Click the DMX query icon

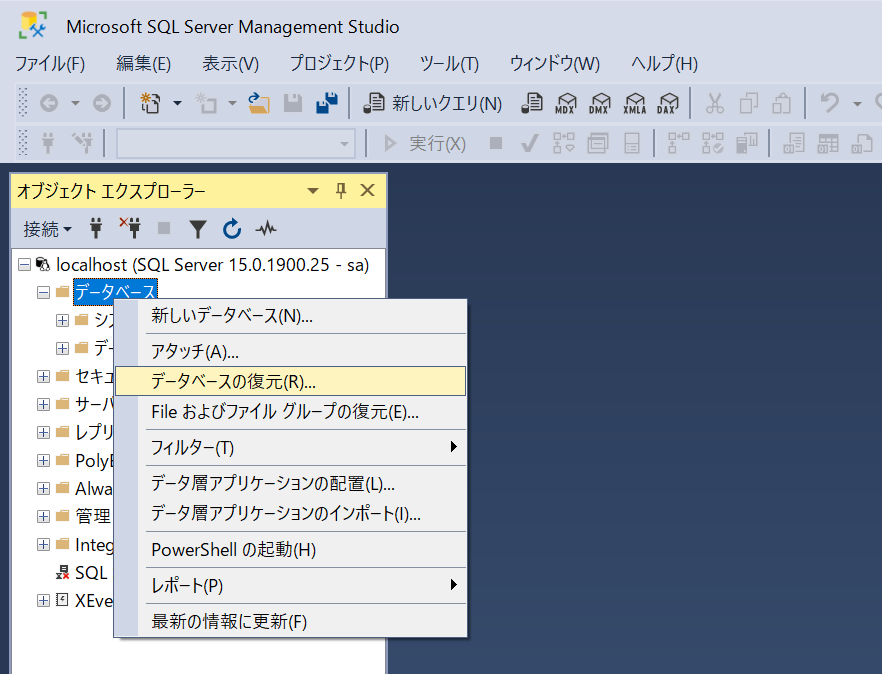600,104
